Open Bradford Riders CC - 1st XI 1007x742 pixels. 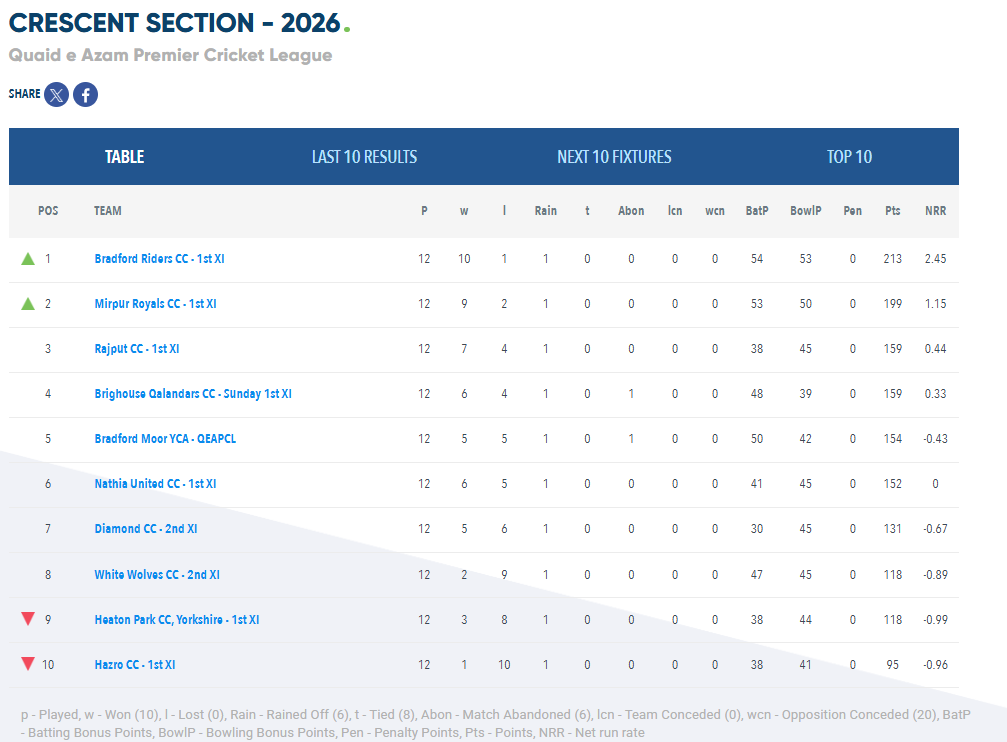pos(159,259)
